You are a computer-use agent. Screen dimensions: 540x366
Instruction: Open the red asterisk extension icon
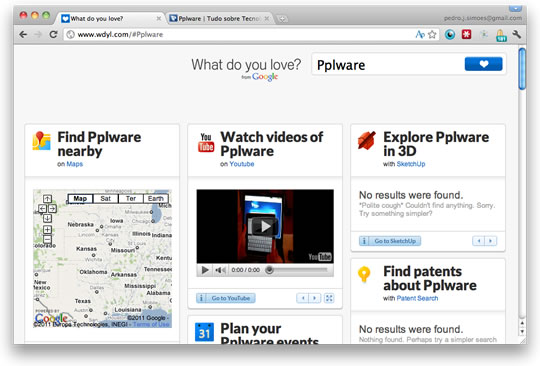click(x=466, y=34)
